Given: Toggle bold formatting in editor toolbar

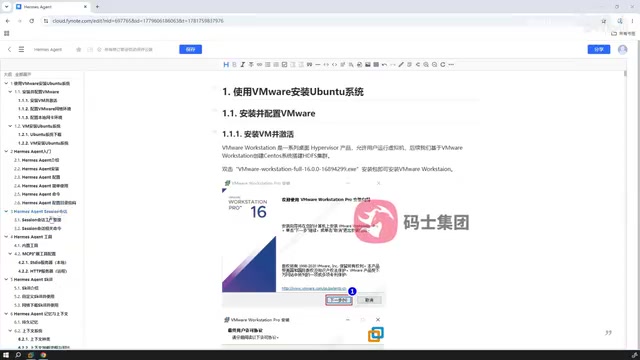Looking at the screenshot, I should [234, 64].
